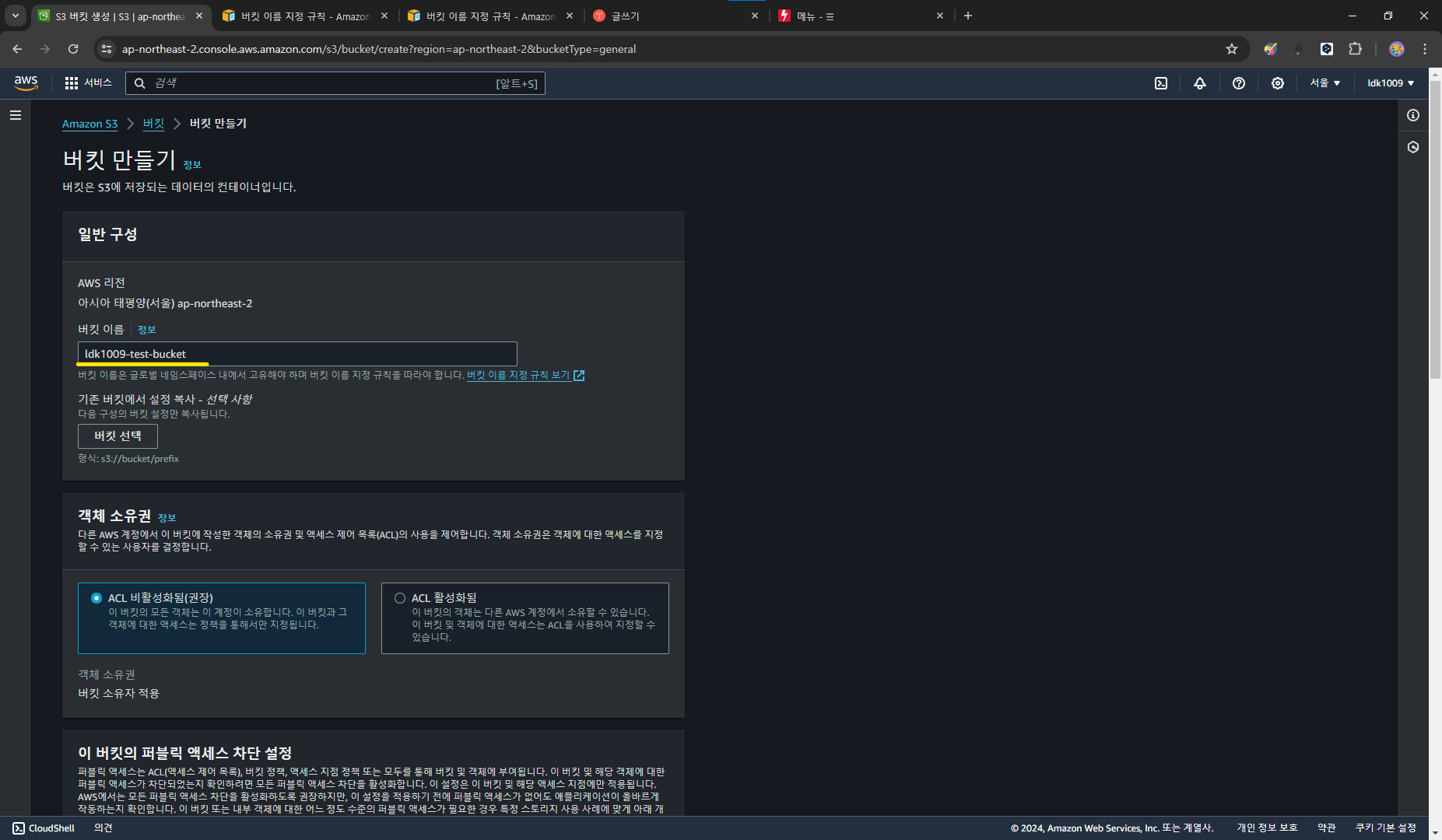Bookmark this page with the star icon
This screenshot has height=840, width=1442.
1232,49
